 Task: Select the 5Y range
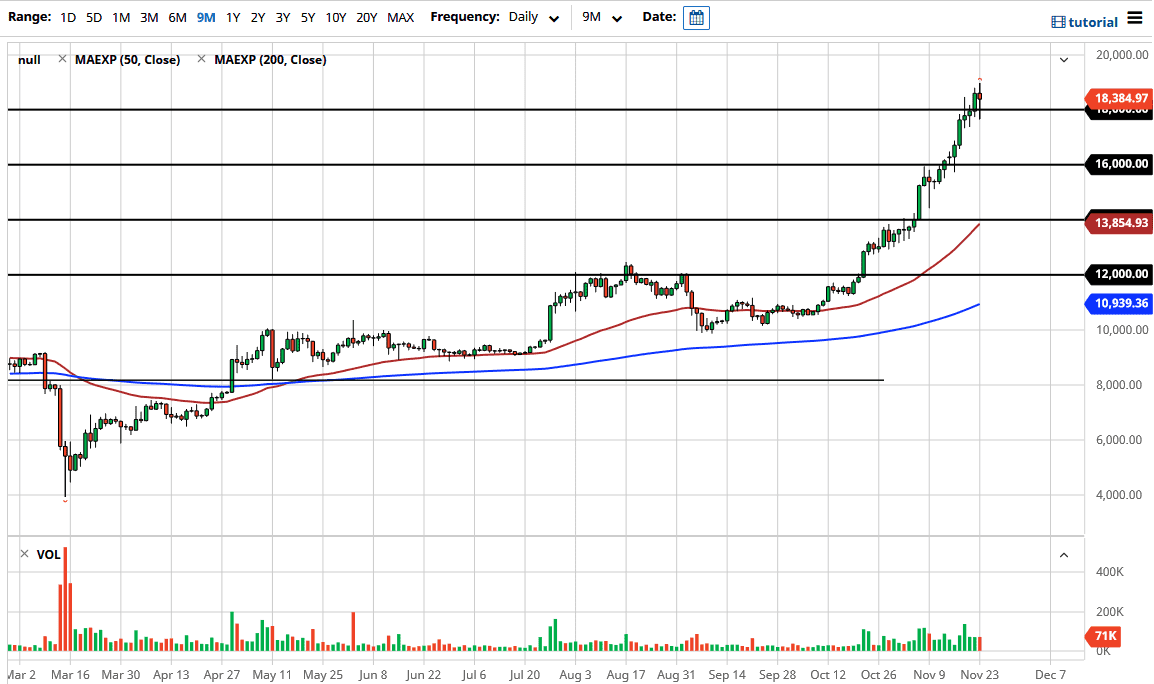[308, 17]
